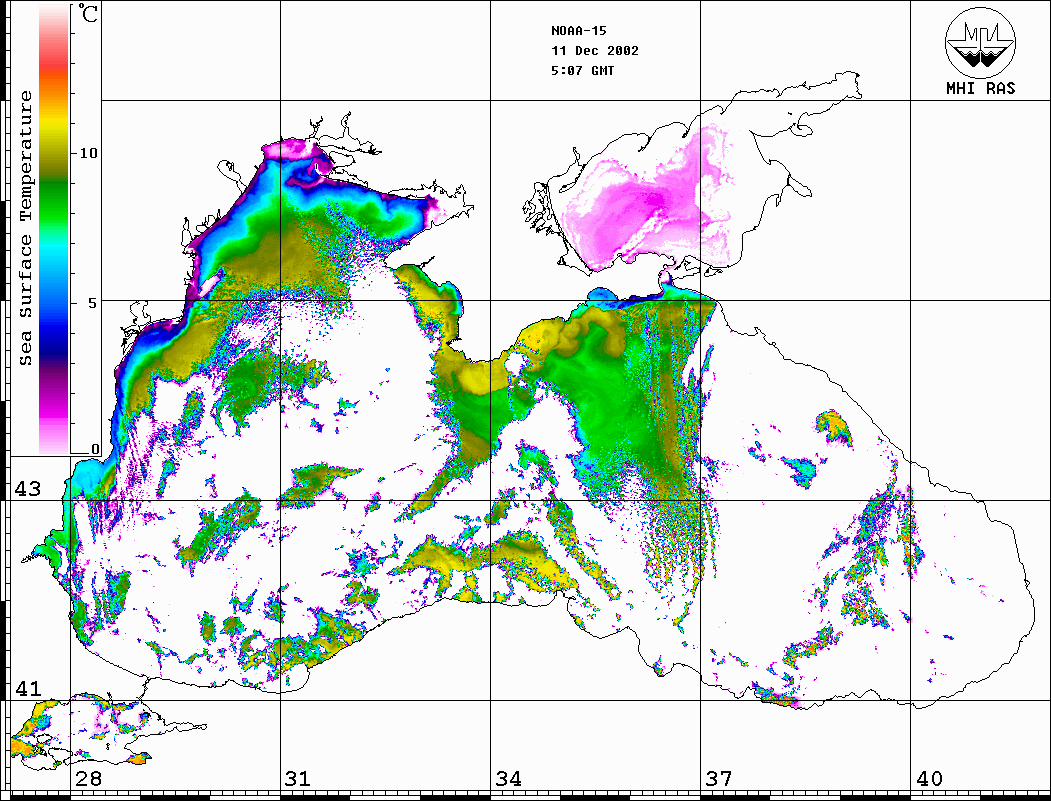Click the 'MHI RAS' caption text

click(981, 88)
